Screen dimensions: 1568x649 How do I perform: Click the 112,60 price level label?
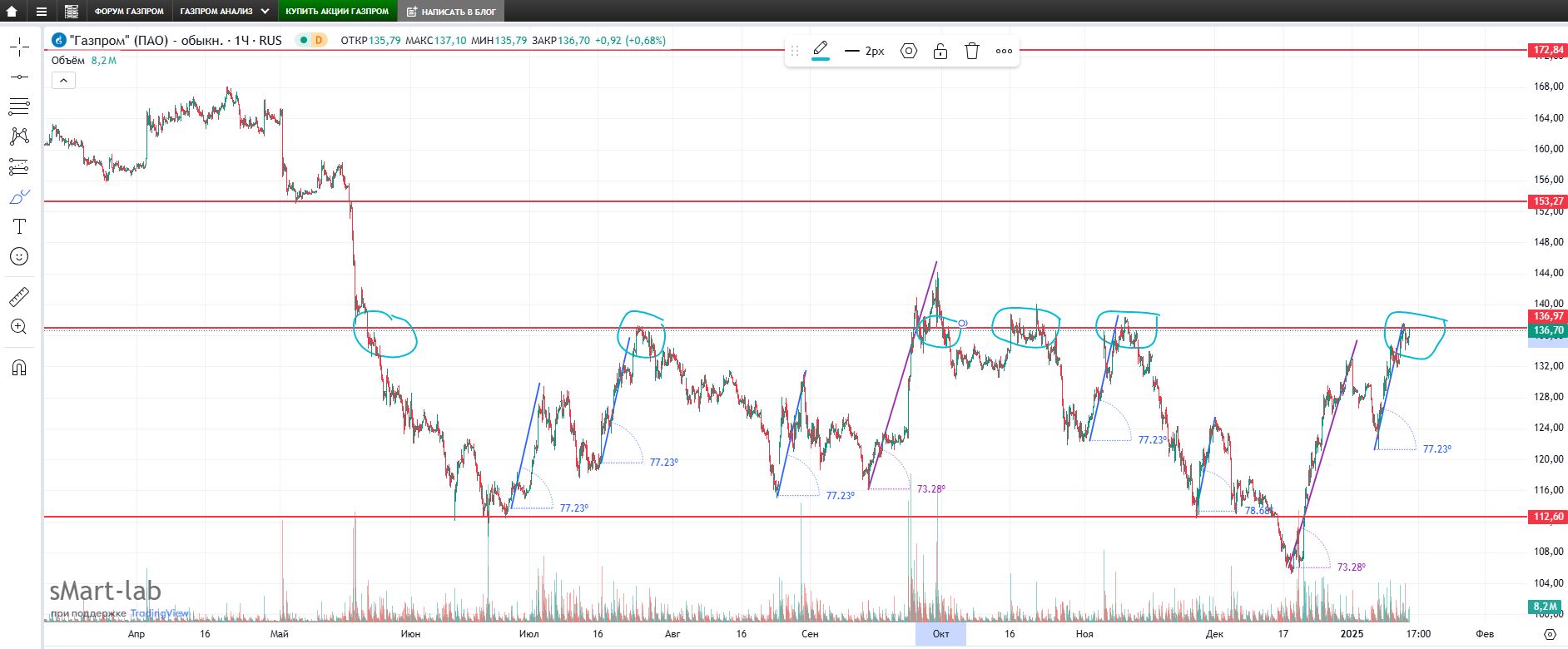pos(1549,517)
